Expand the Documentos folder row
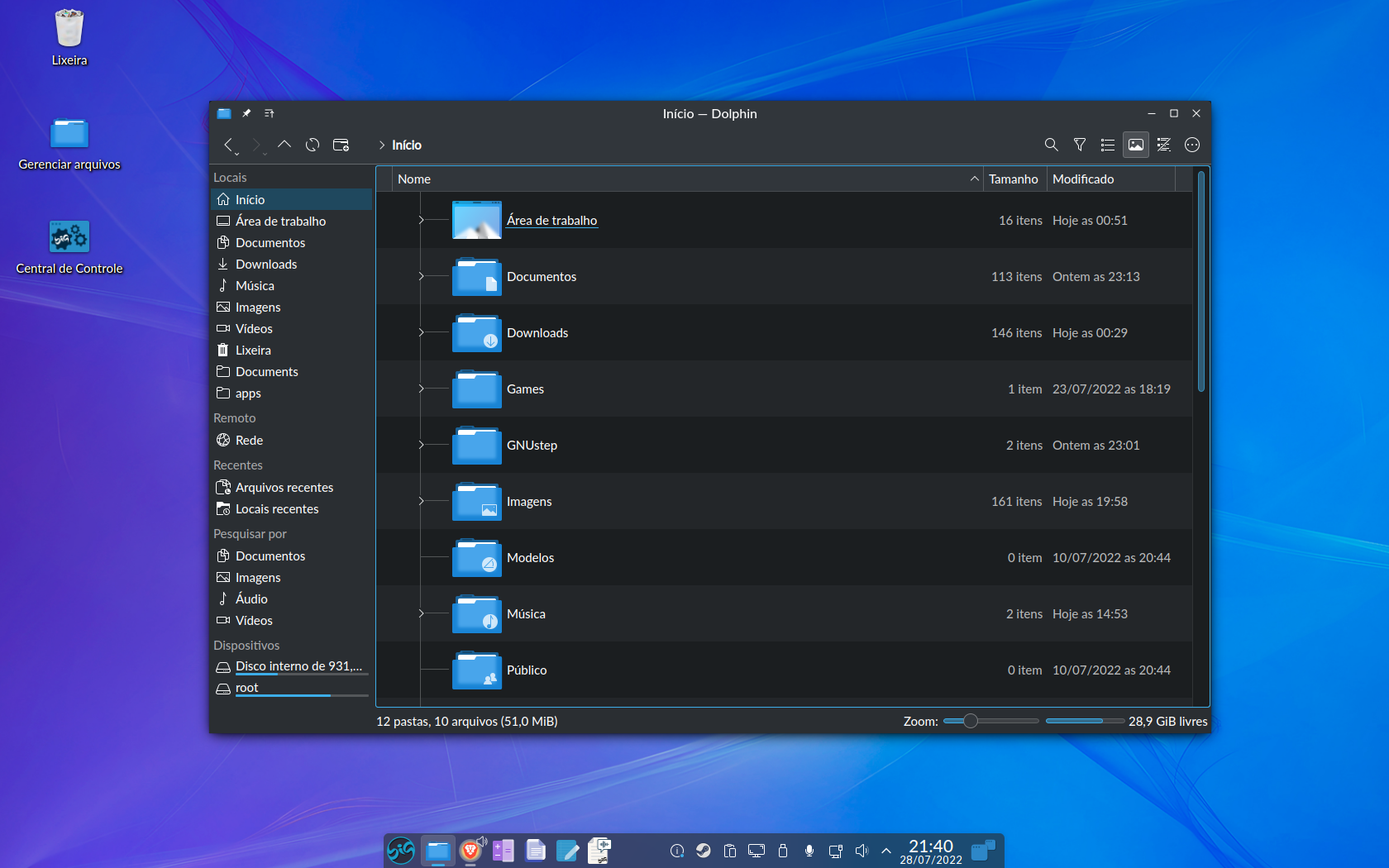1389x868 pixels. [x=421, y=276]
